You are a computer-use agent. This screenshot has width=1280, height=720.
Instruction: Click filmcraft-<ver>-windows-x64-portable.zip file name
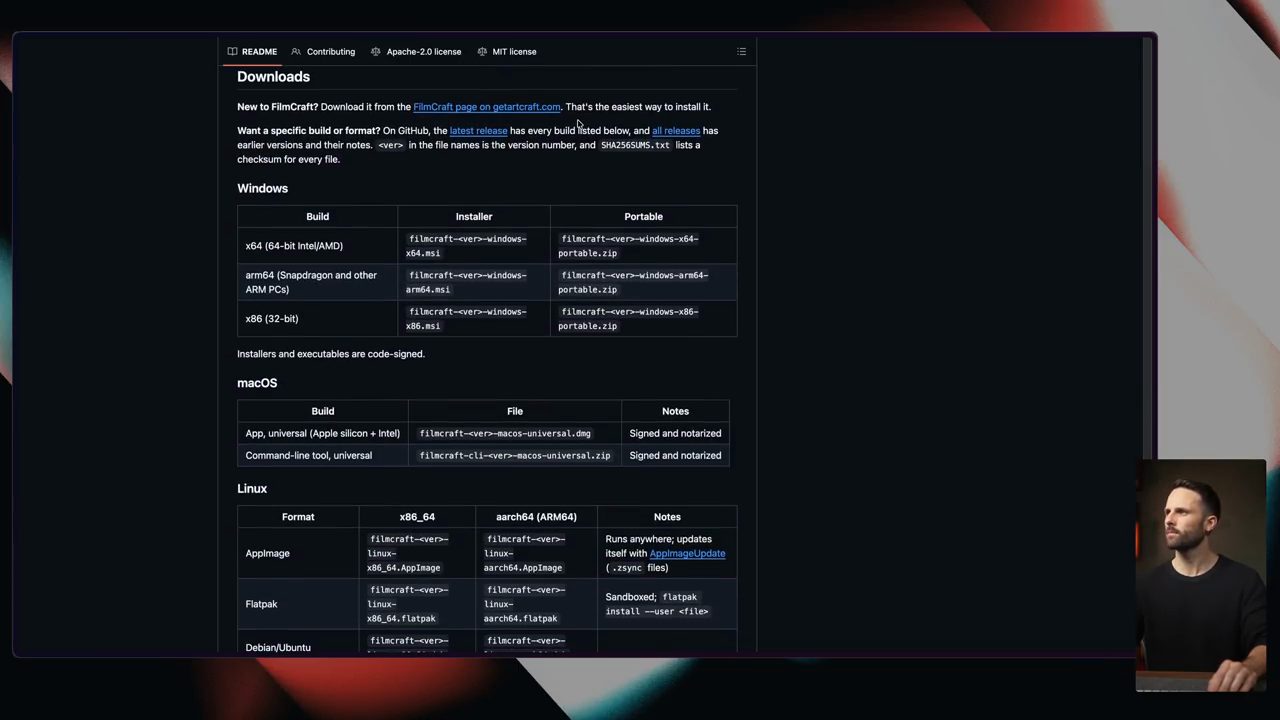[x=628, y=246]
